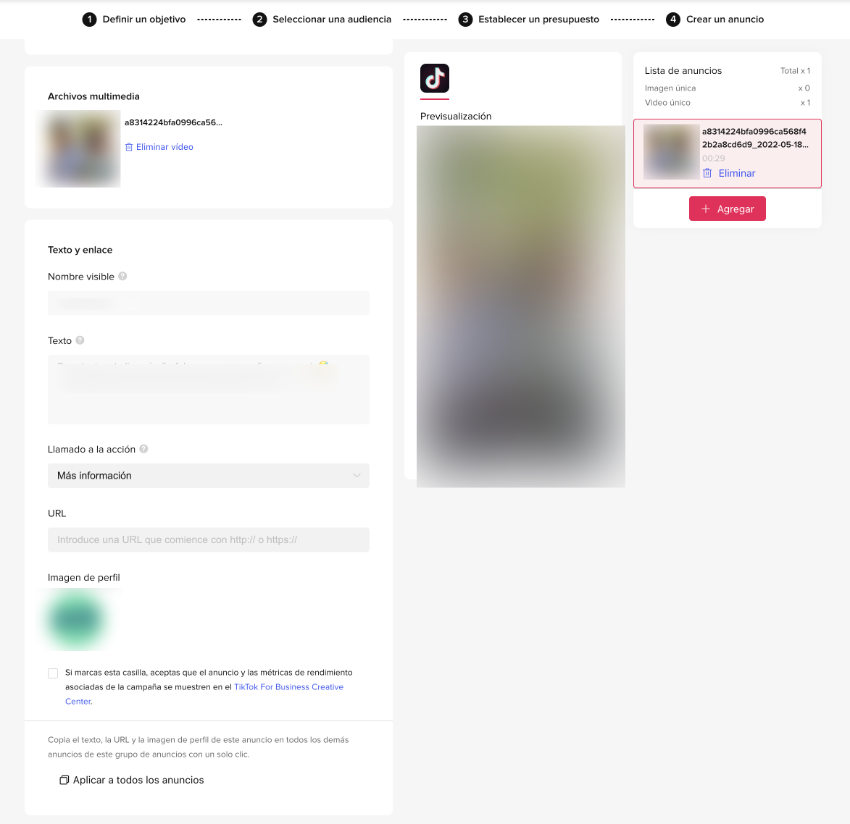Go to step 2 Seleccionar una audiencia
This screenshot has width=850, height=824.
click(x=322, y=20)
